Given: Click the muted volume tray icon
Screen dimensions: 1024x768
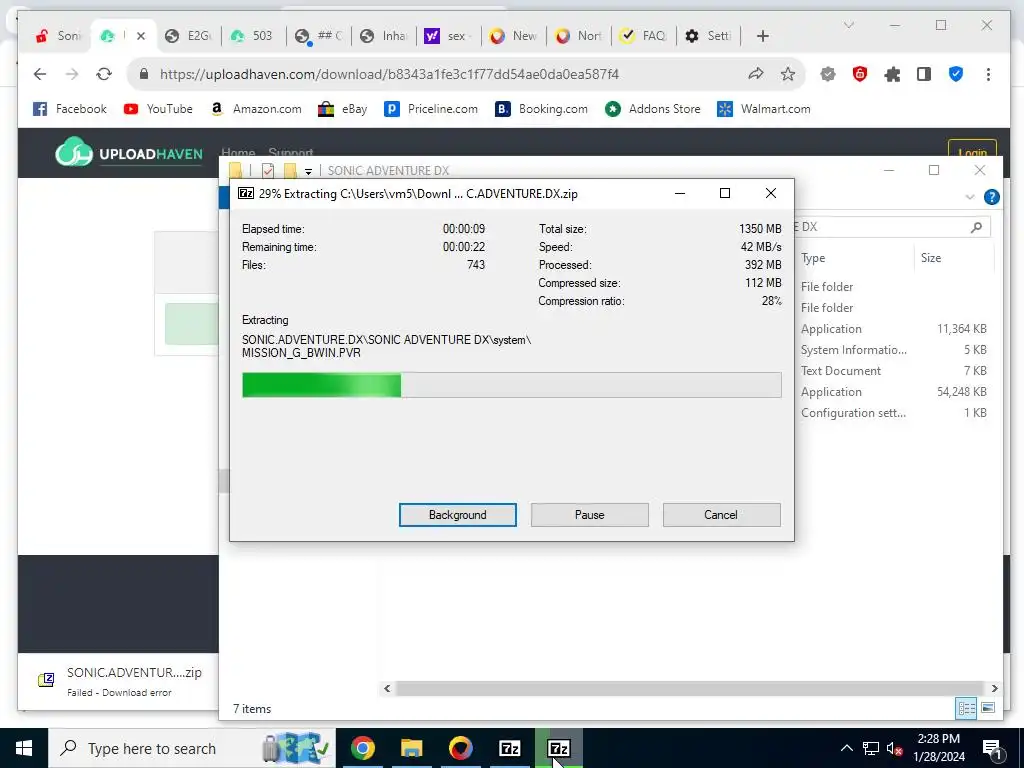Looking at the screenshot, I should (895, 748).
